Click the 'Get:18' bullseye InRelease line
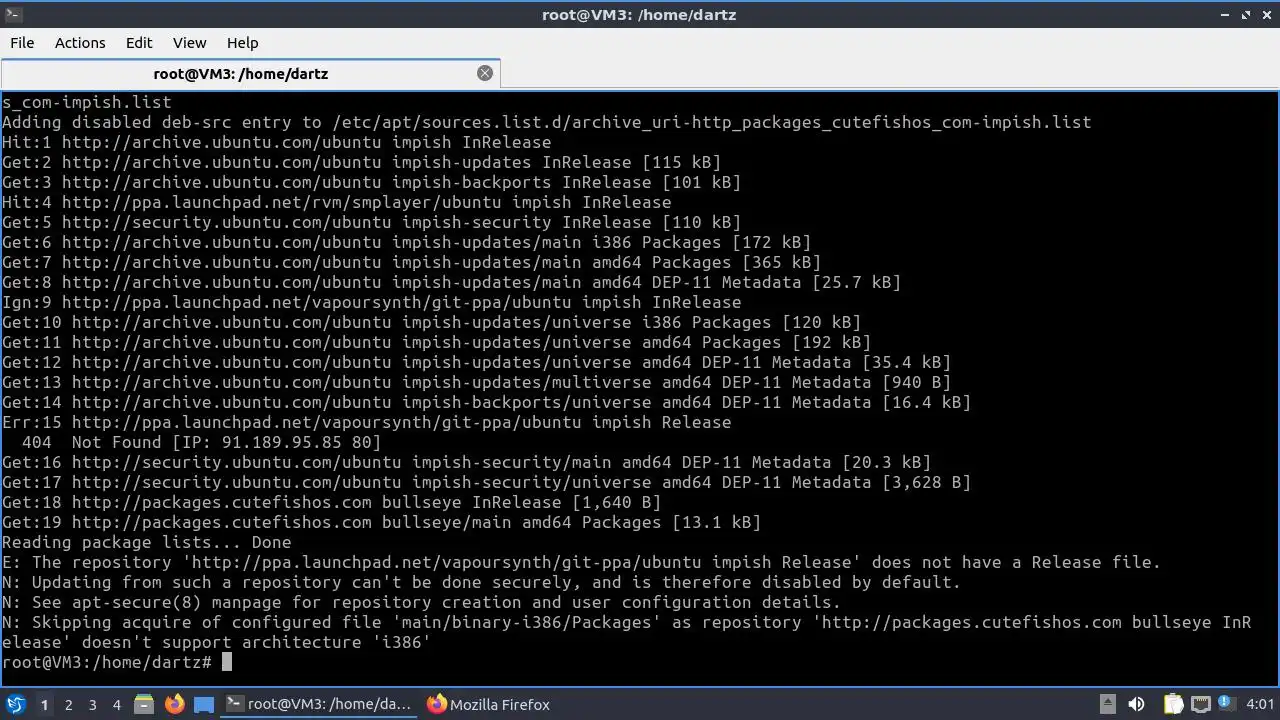The height and width of the screenshot is (720, 1280). 331,502
